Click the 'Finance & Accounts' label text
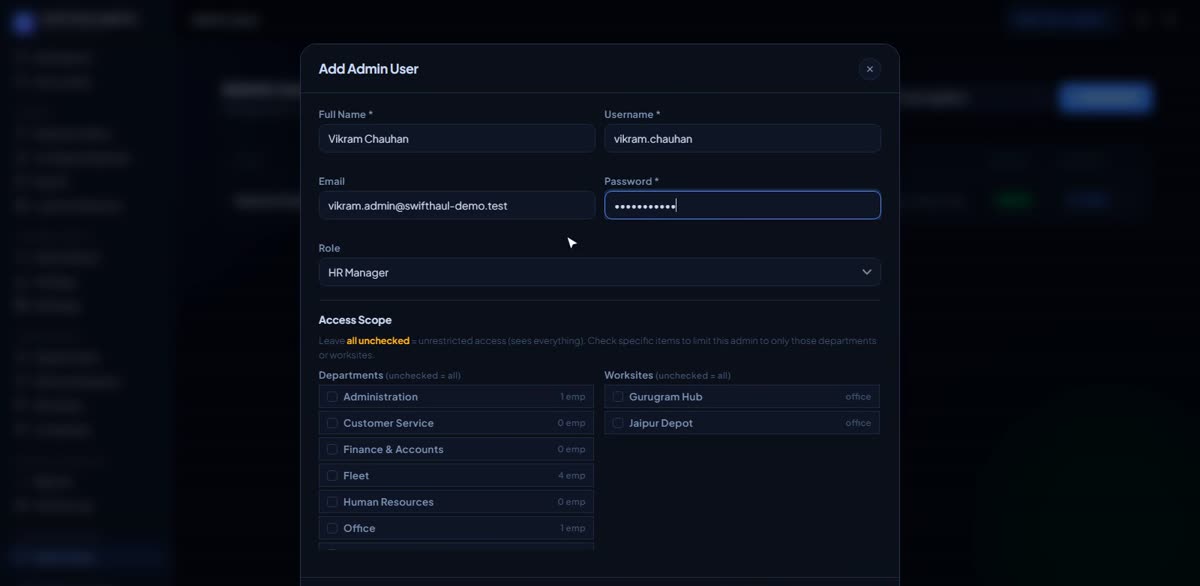 (393, 449)
